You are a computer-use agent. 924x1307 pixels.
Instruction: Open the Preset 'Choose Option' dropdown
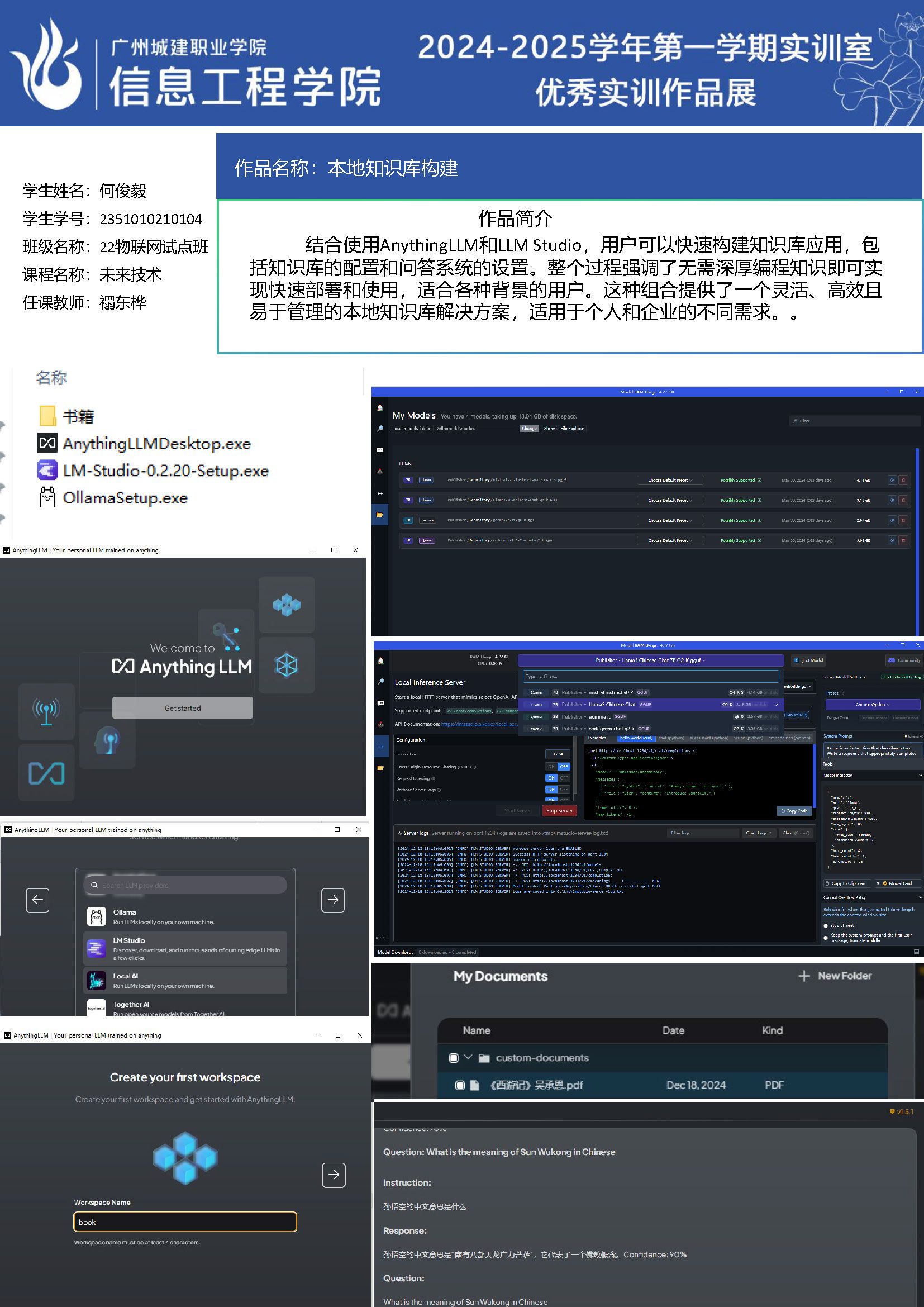coord(871,704)
